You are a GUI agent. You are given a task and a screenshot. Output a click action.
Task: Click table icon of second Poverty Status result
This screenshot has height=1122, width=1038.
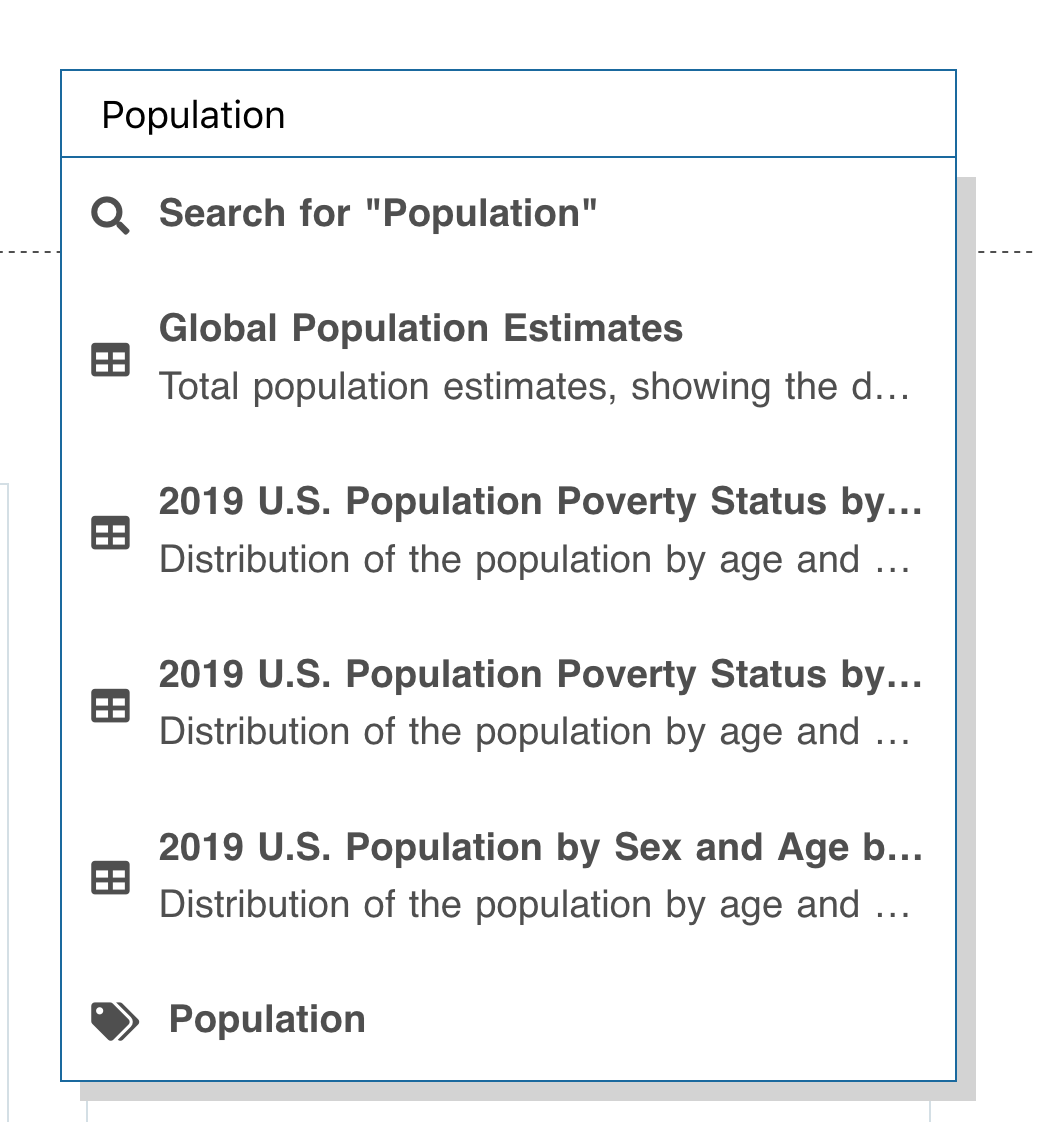(x=110, y=707)
